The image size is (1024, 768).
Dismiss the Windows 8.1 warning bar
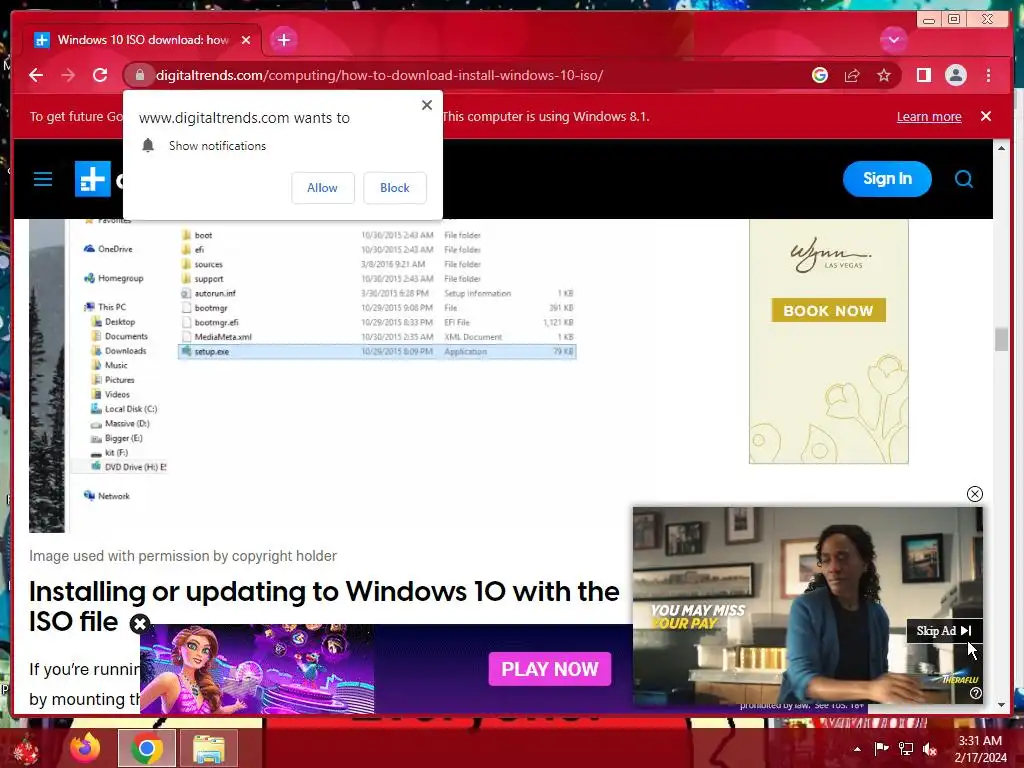[985, 116]
